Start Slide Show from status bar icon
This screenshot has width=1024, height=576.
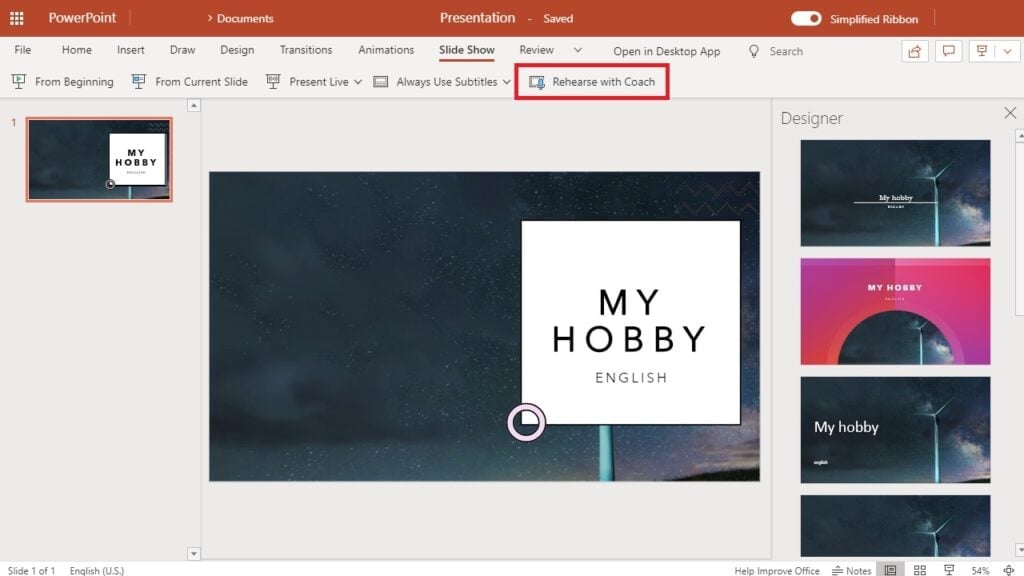[x=948, y=570]
